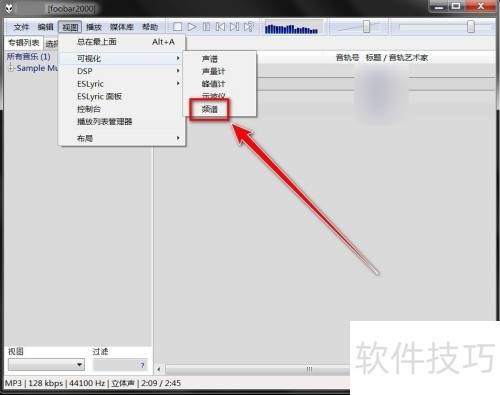Click the Previous track toolbar button

[x=220, y=27]
